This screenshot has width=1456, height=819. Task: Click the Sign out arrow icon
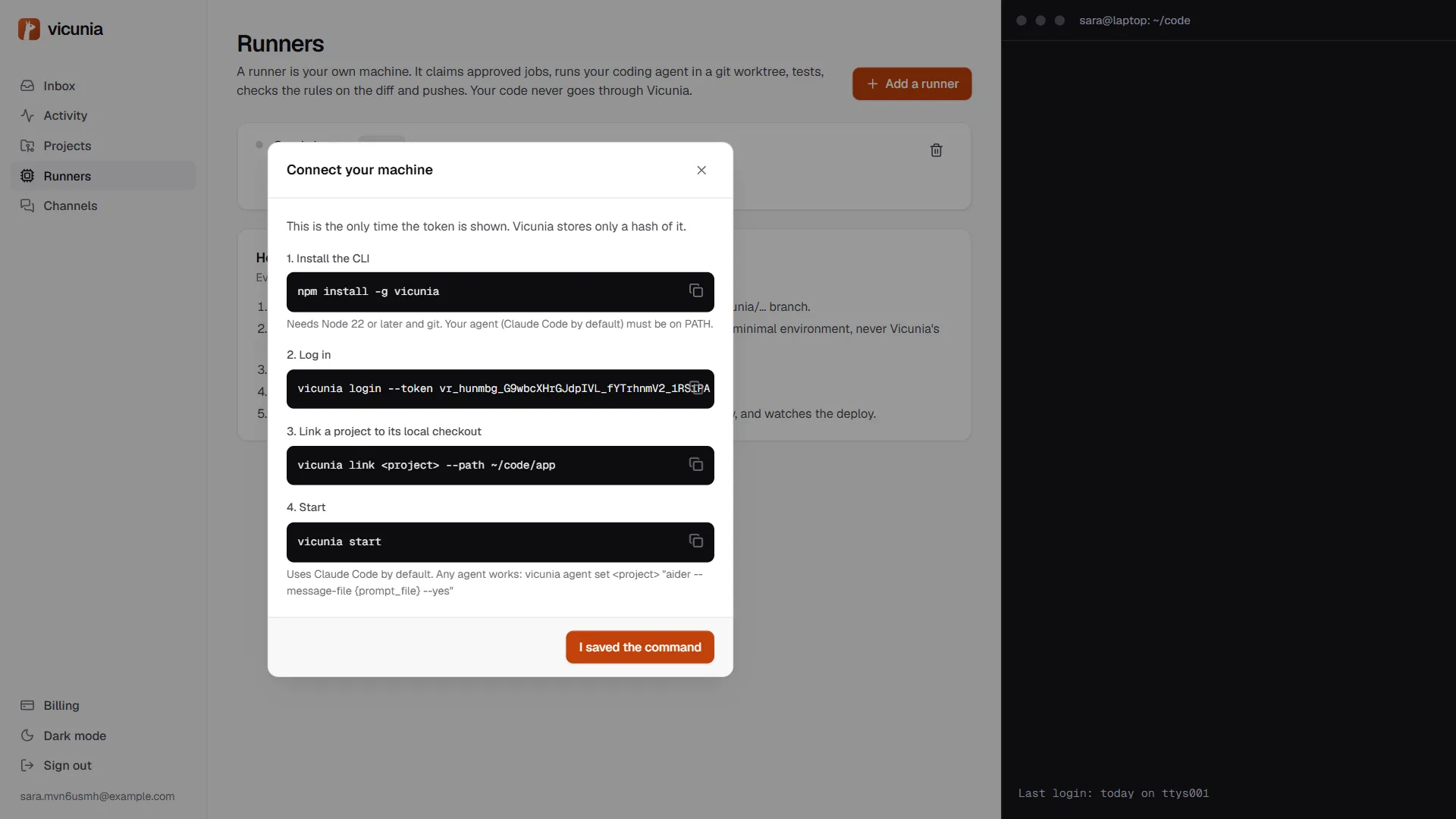click(x=27, y=765)
